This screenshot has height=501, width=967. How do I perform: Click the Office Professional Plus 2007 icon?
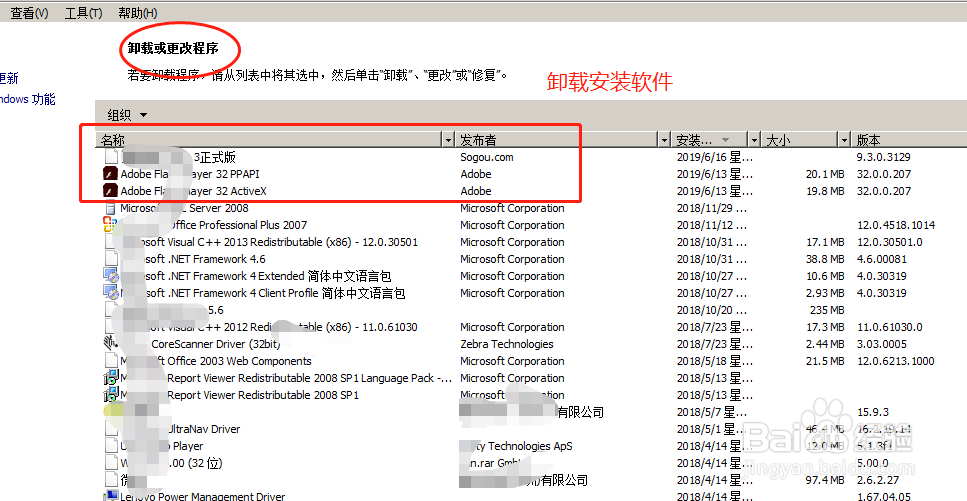[x=110, y=225]
